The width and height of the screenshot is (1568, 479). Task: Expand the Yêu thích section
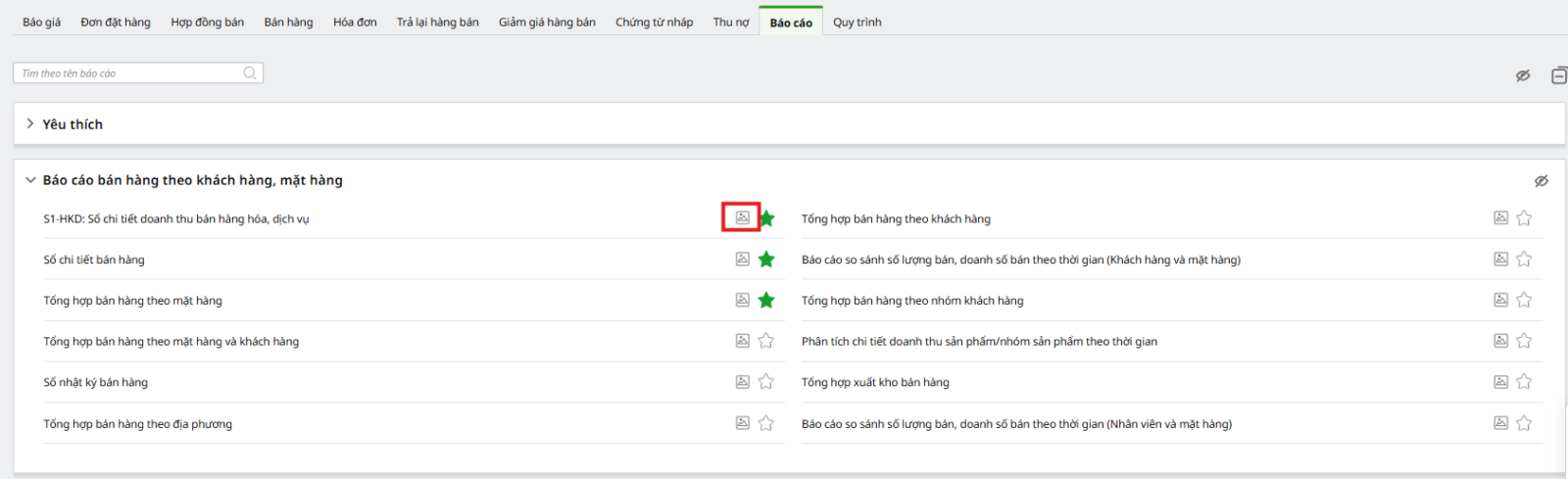click(x=30, y=124)
